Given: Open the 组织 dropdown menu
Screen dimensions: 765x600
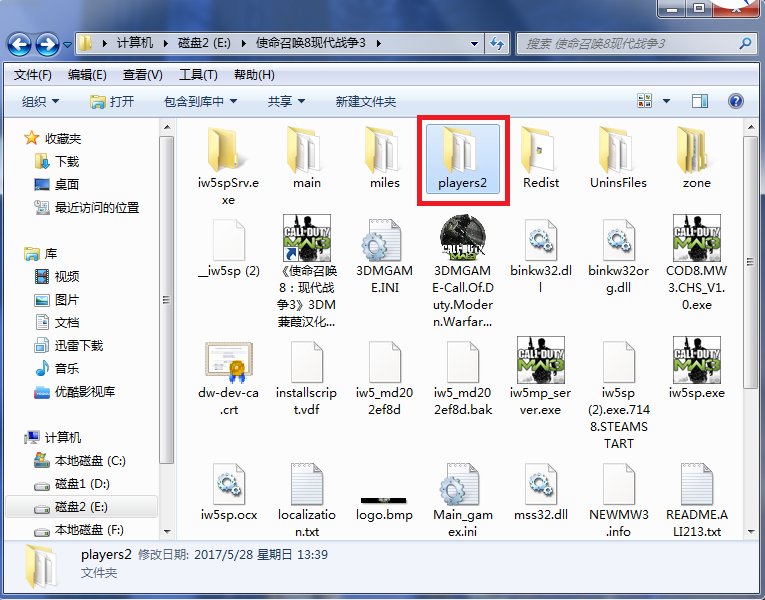Looking at the screenshot, I should tap(40, 101).
